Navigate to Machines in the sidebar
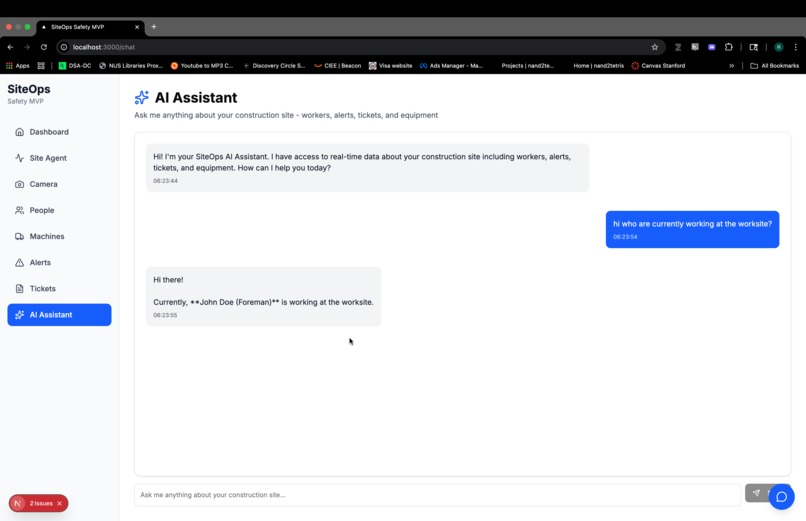This screenshot has height=521, width=806. pyautogui.click(x=59, y=236)
